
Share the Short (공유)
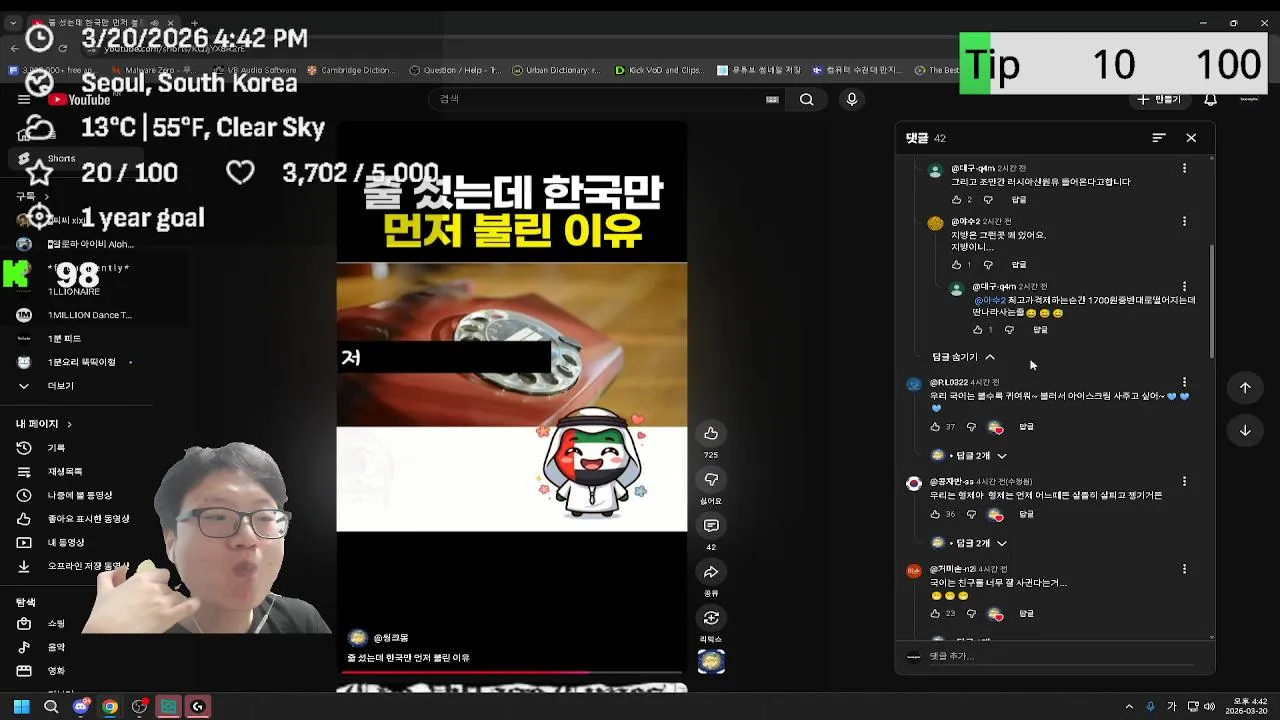pos(711,572)
